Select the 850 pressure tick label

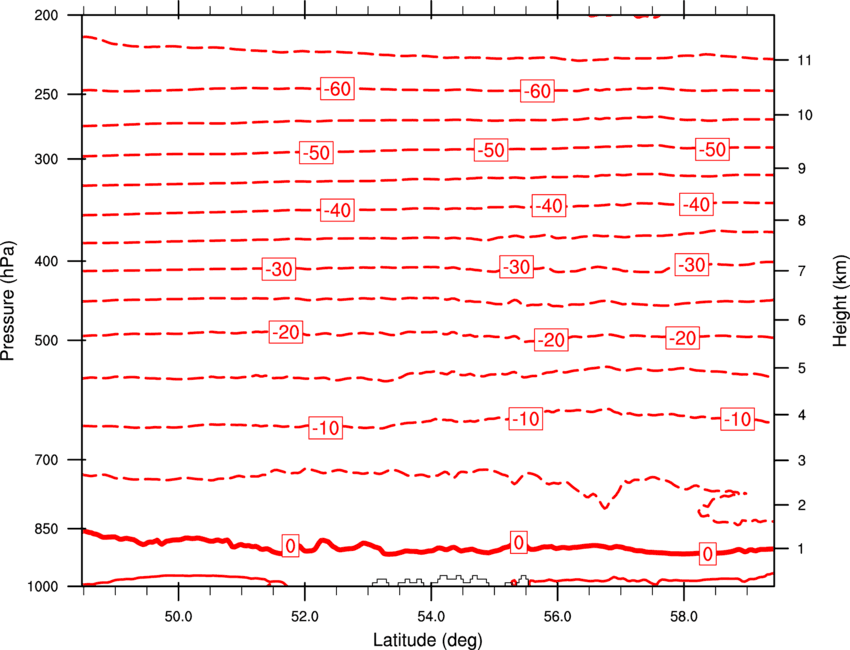[46, 529]
